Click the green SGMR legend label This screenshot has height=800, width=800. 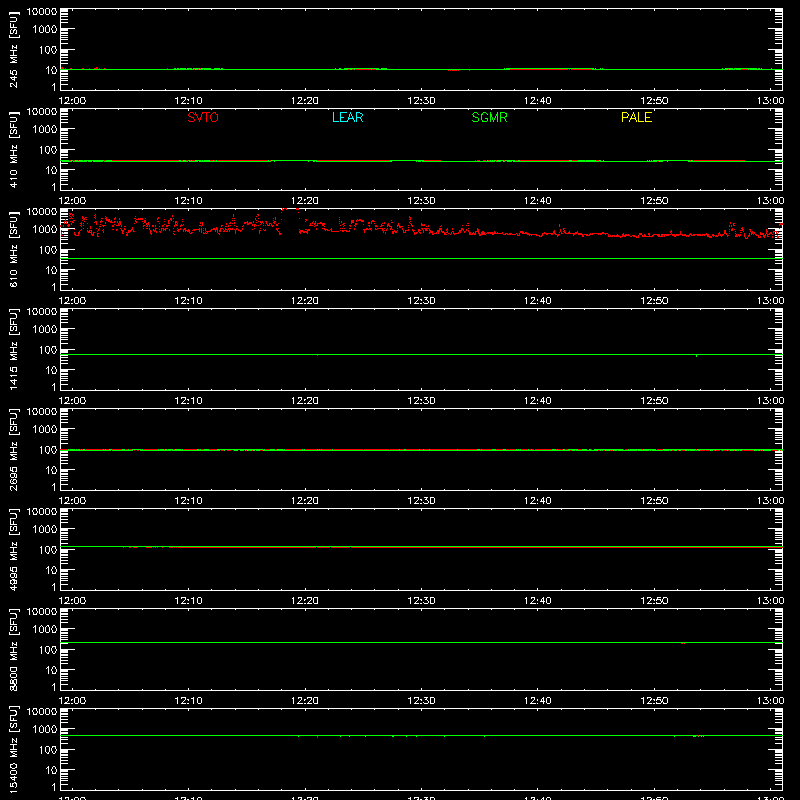tap(489, 117)
